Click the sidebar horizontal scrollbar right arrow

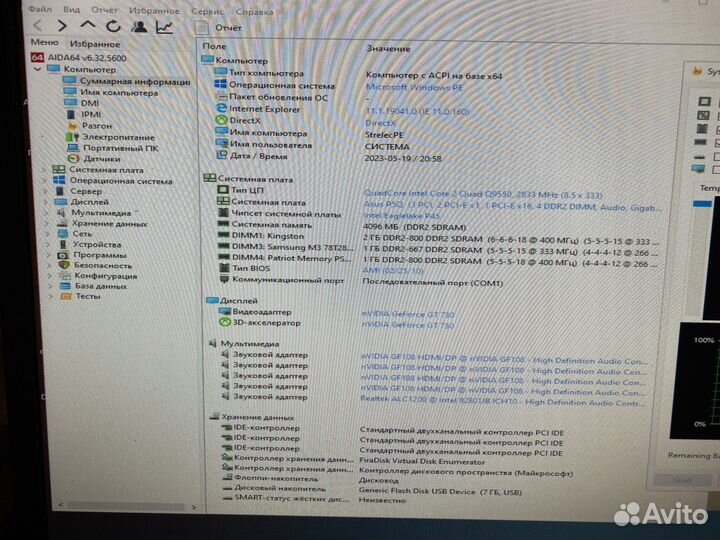[193, 507]
